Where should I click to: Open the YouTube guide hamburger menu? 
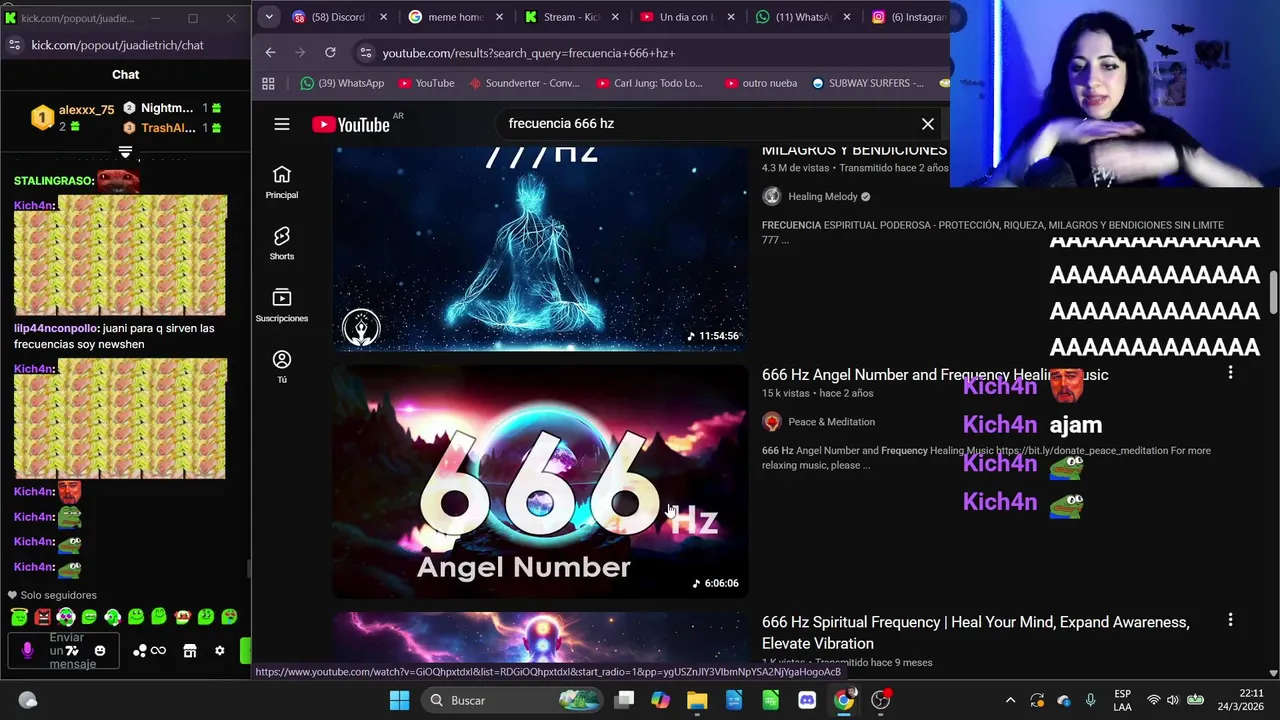pos(282,124)
